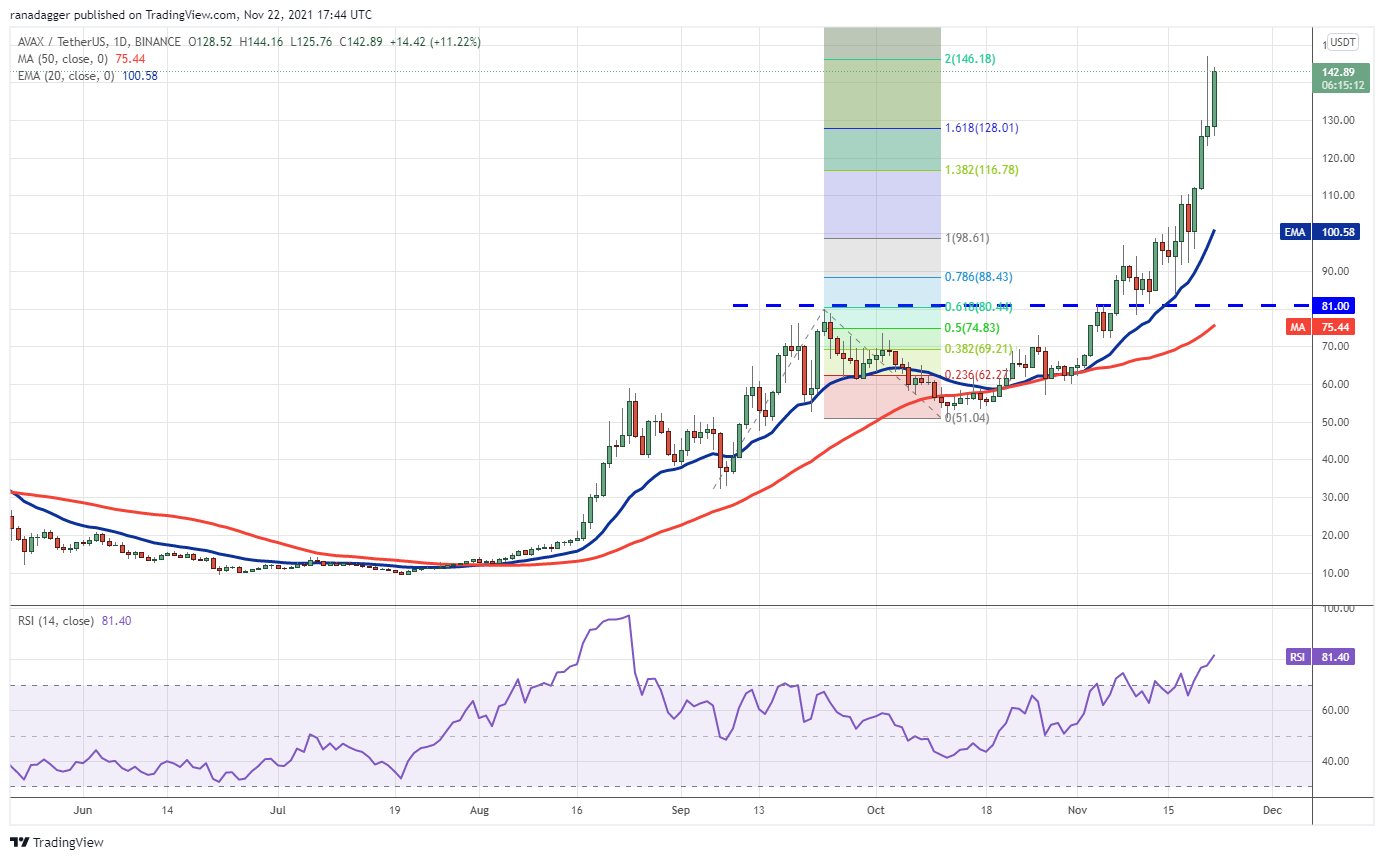
Task: Click the Nov label on time axis
Action: [1077, 810]
